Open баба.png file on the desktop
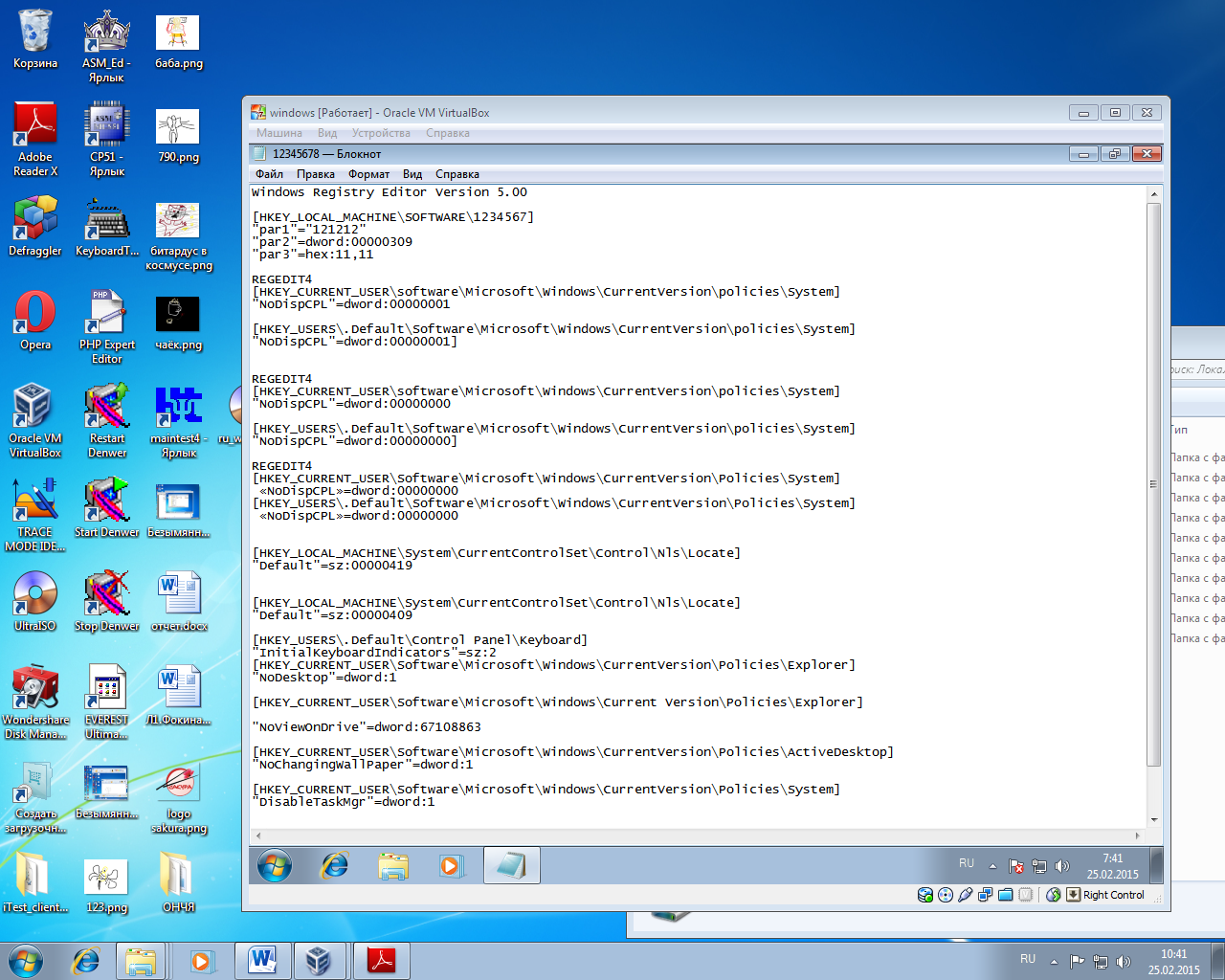Image resolution: width=1225 pixels, height=980 pixels. [178, 40]
